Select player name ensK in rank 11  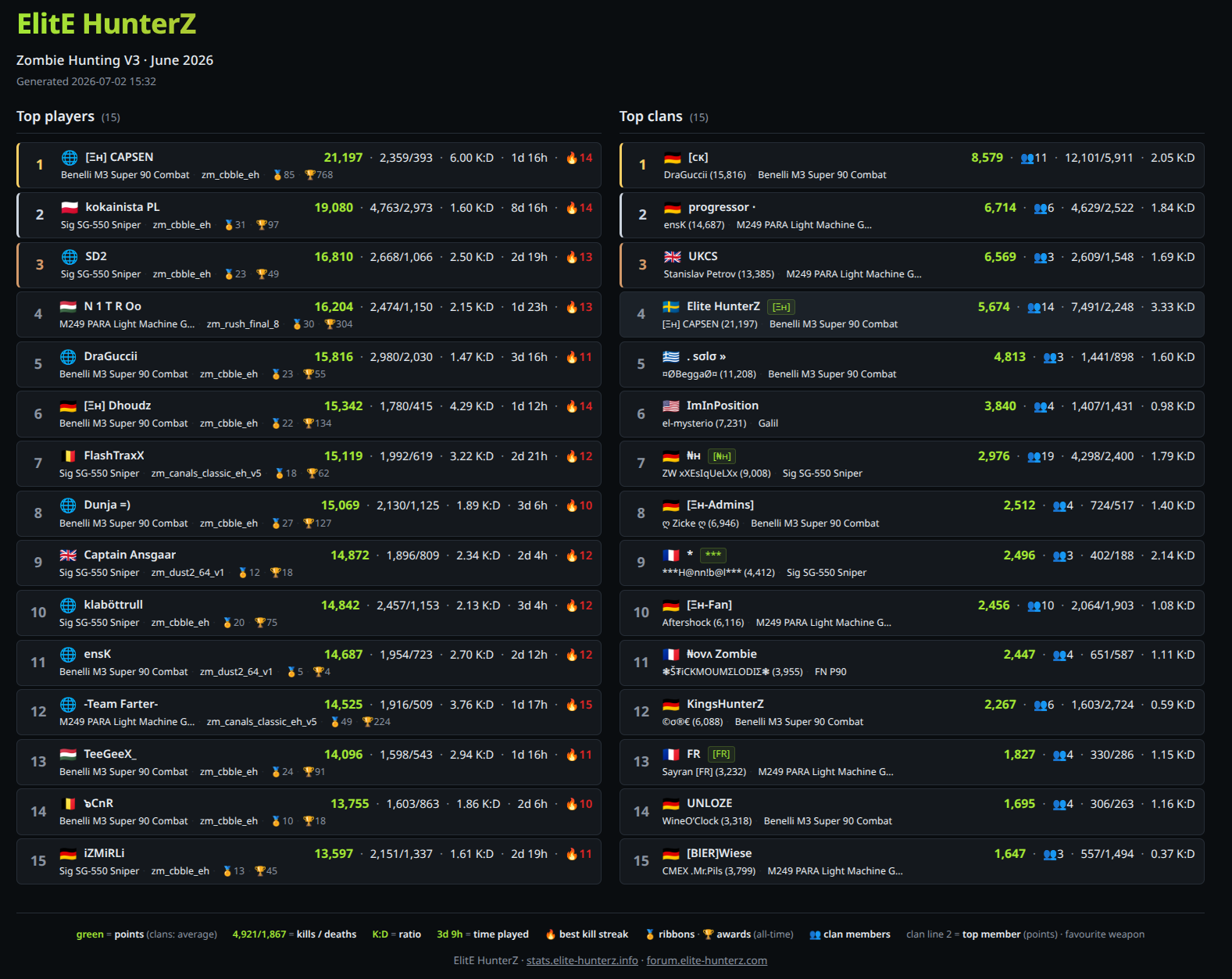point(98,654)
